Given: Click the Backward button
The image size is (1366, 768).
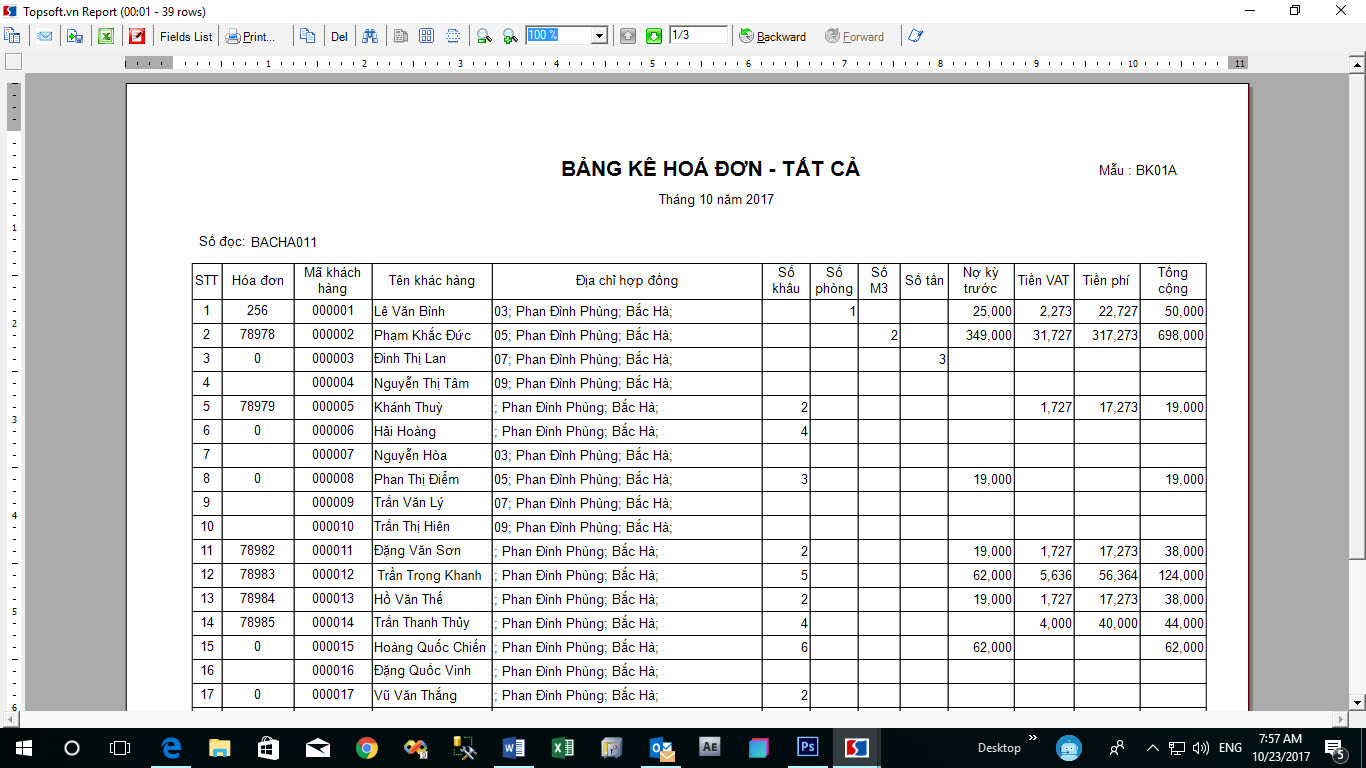Looking at the screenshot, I should [x=772, y=36].
